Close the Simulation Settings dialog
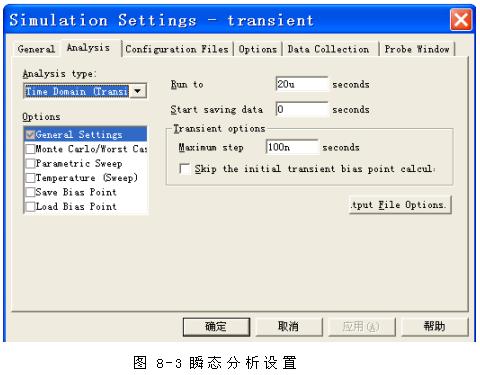 point(461,20)
